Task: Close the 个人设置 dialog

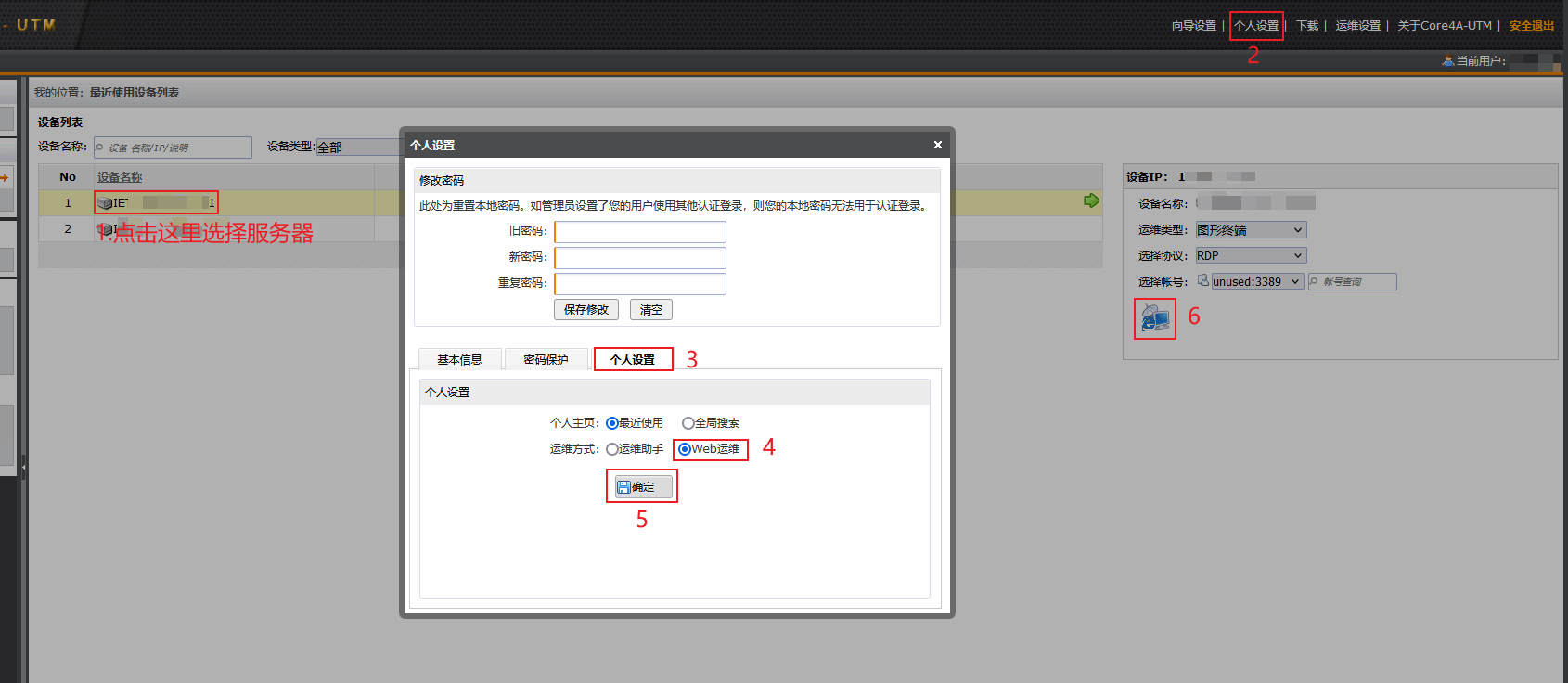Action: [937, 145]
